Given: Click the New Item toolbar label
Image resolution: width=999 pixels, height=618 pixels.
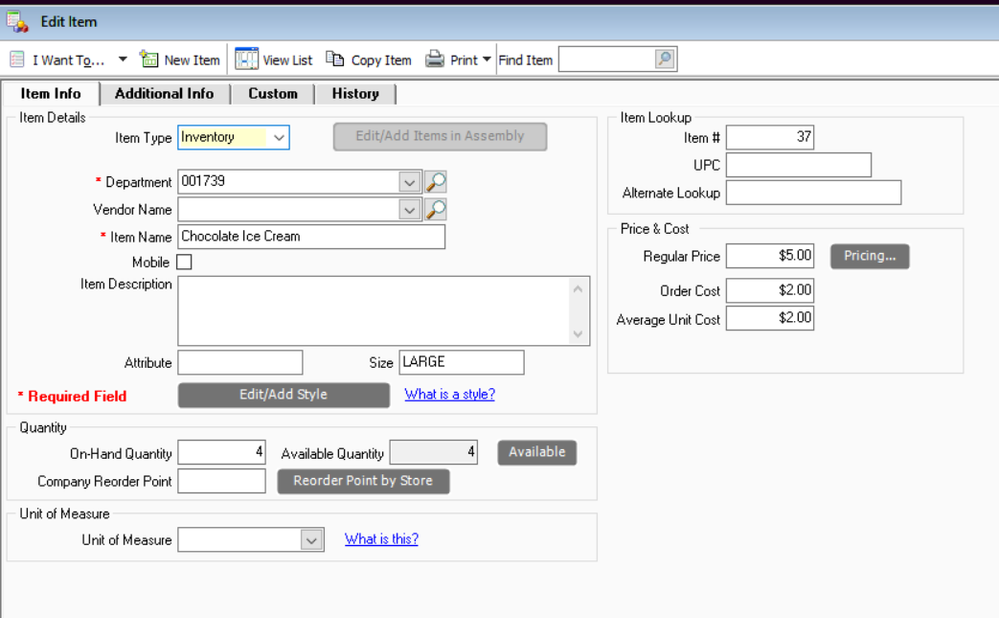Looking at the screenshot, I should point(192,60).
